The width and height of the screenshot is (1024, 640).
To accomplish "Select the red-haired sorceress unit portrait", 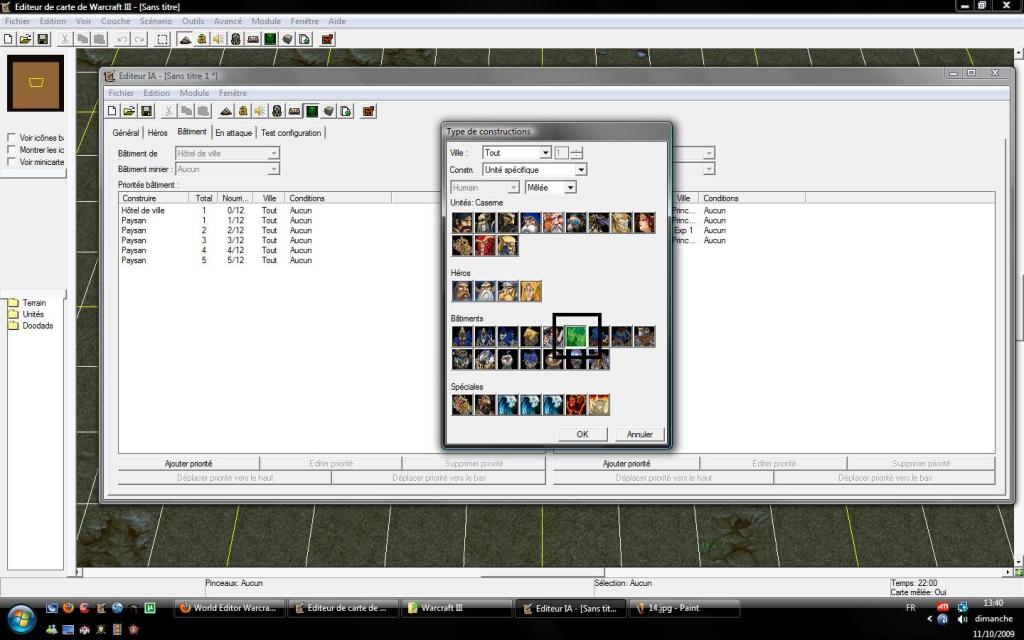I will [645, 223].
